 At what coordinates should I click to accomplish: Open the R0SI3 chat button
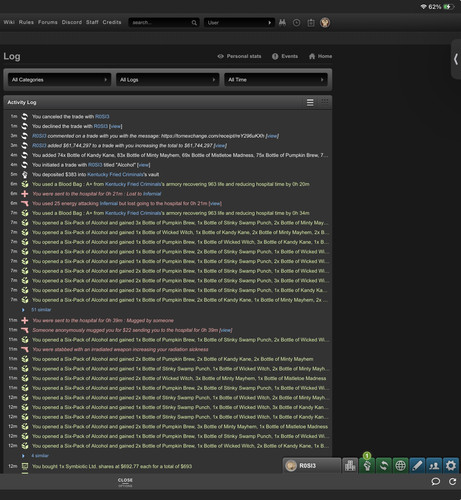[312, 465]
